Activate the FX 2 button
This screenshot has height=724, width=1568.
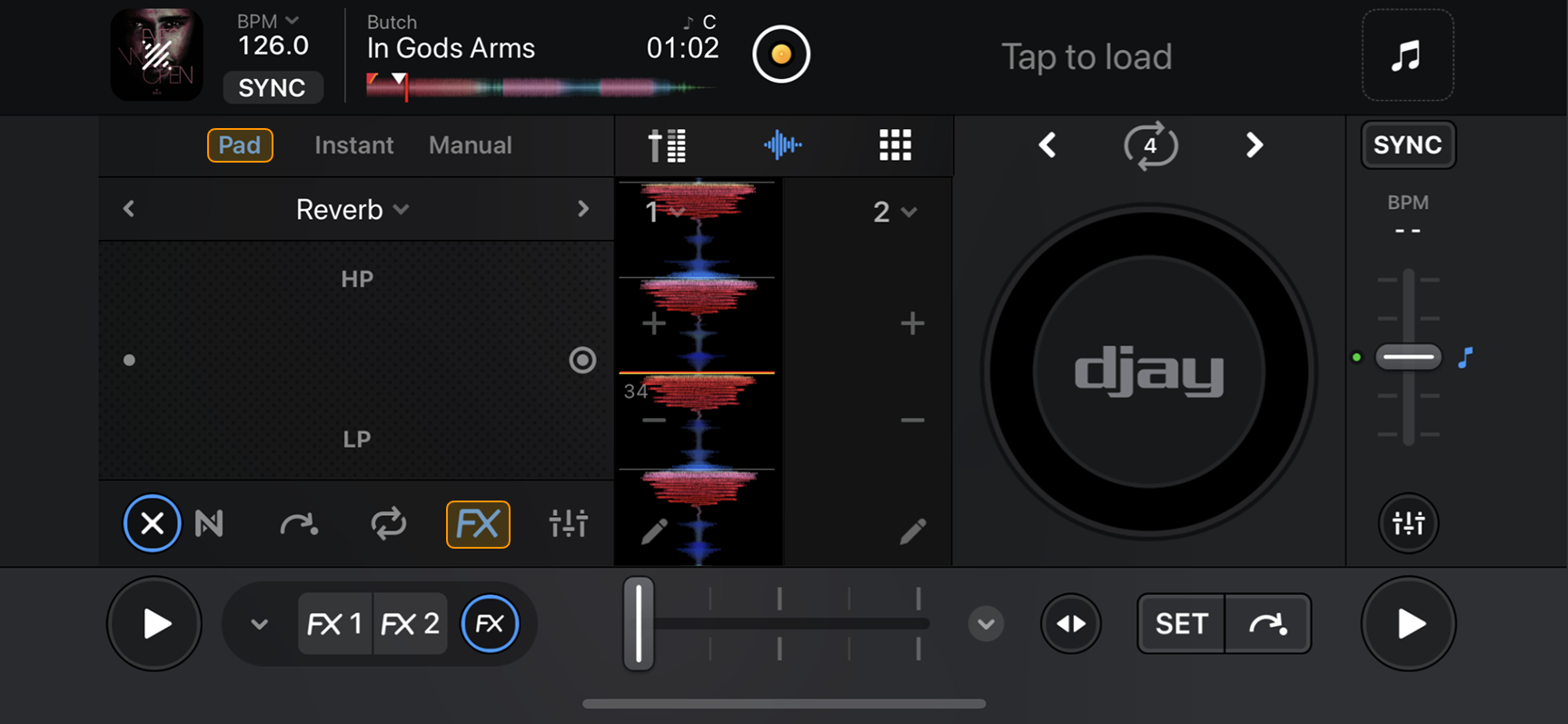(x=411, y=624)
